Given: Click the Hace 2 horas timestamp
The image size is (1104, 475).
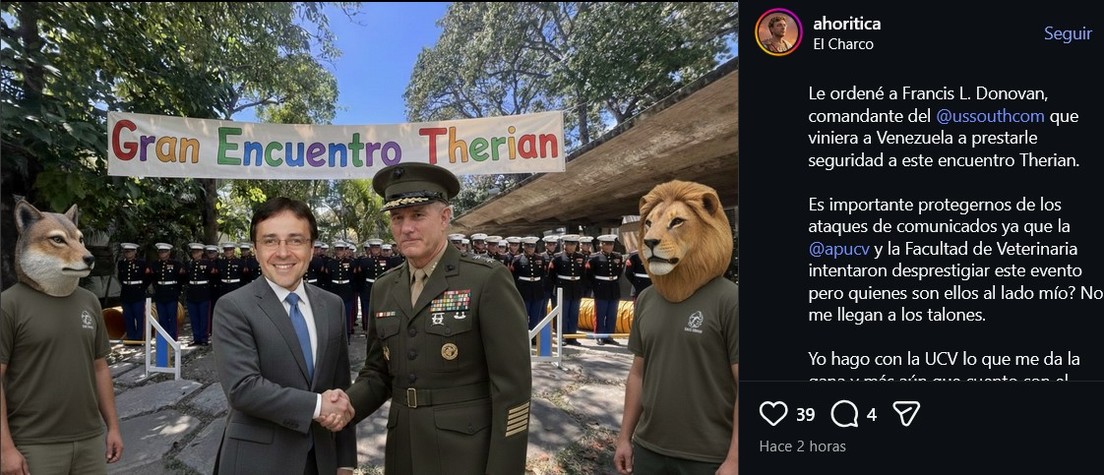Looking at the screenshot, I should pyautogui.click(x=803, y=446).
